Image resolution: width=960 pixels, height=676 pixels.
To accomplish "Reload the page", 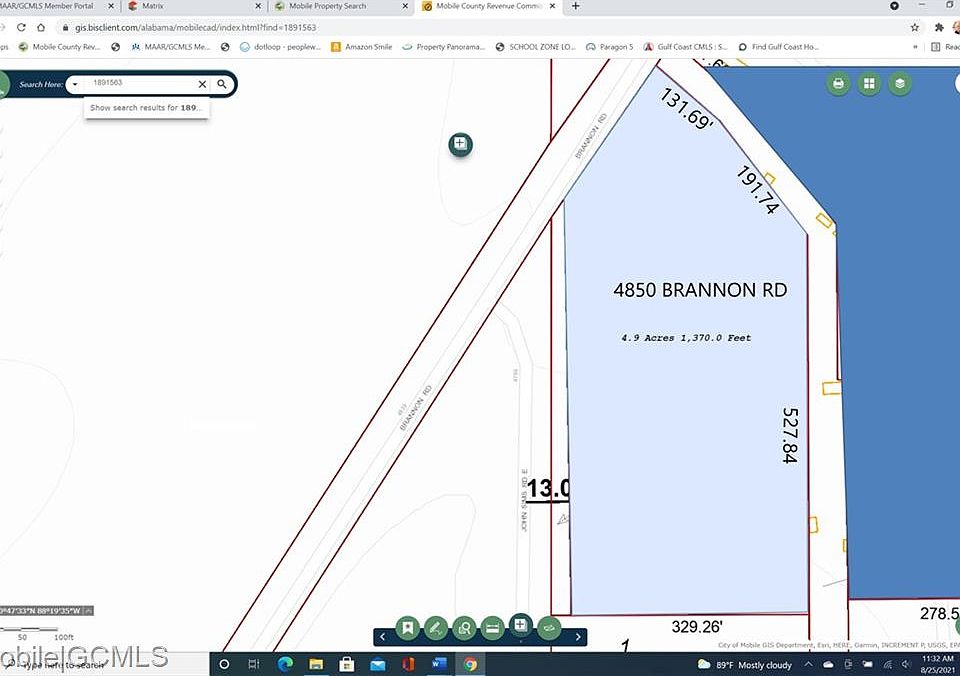I will 21,28.
